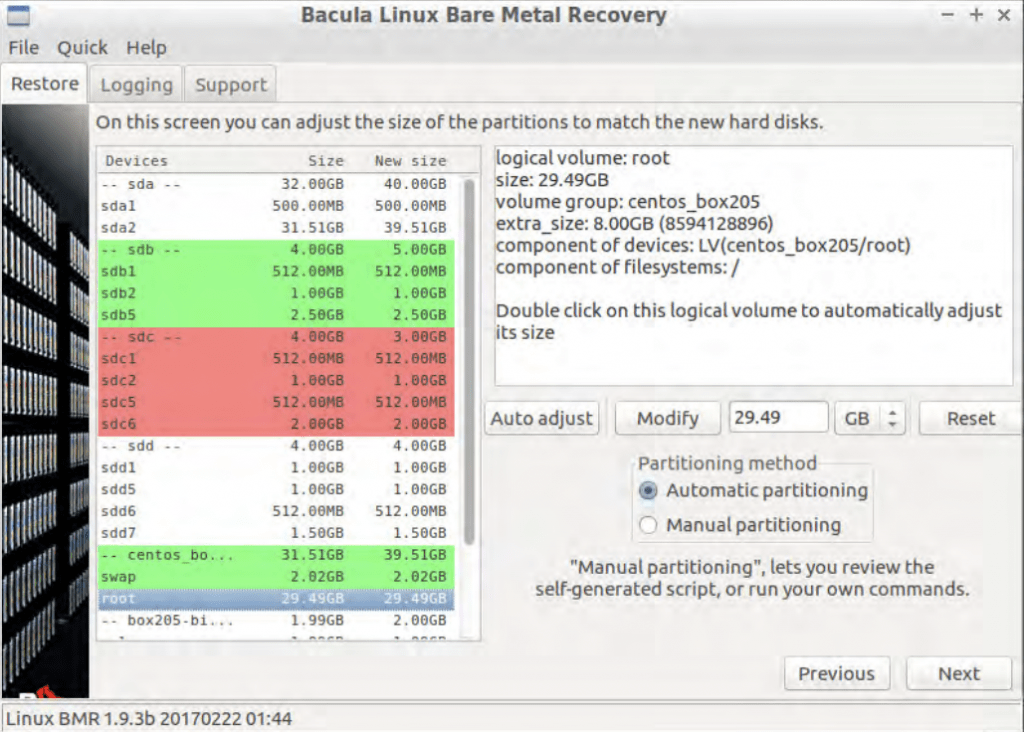
Task: Click the size value input field
Action: coord(778,419)
